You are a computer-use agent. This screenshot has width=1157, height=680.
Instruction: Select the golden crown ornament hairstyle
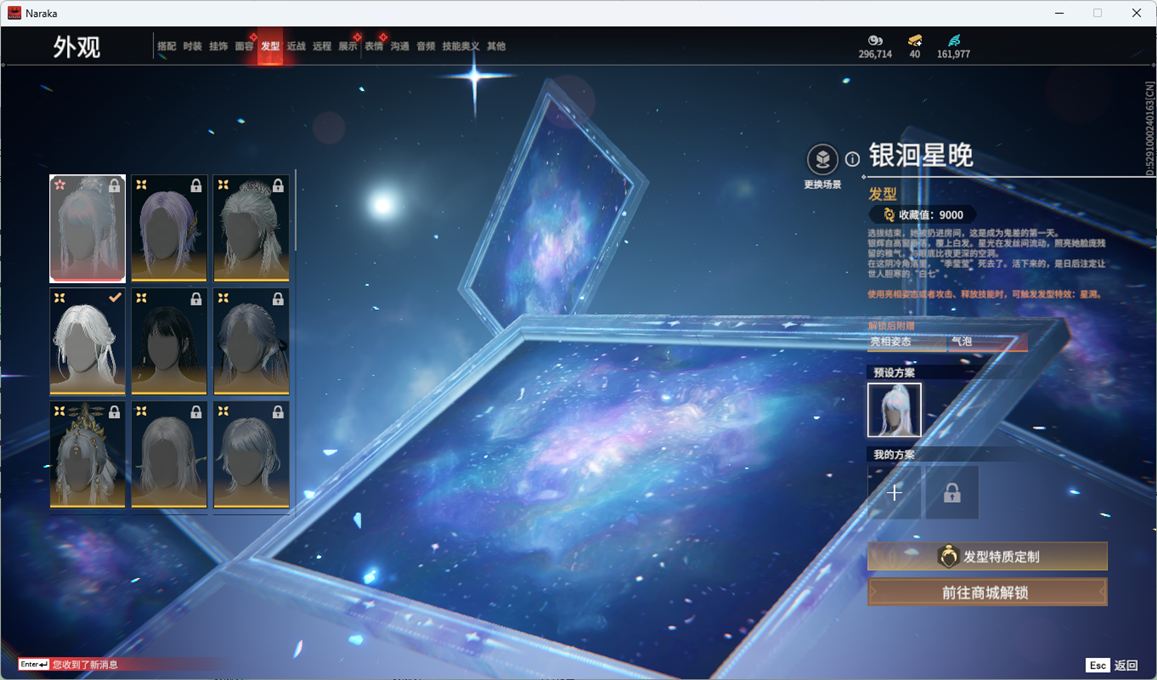point(88,454)
